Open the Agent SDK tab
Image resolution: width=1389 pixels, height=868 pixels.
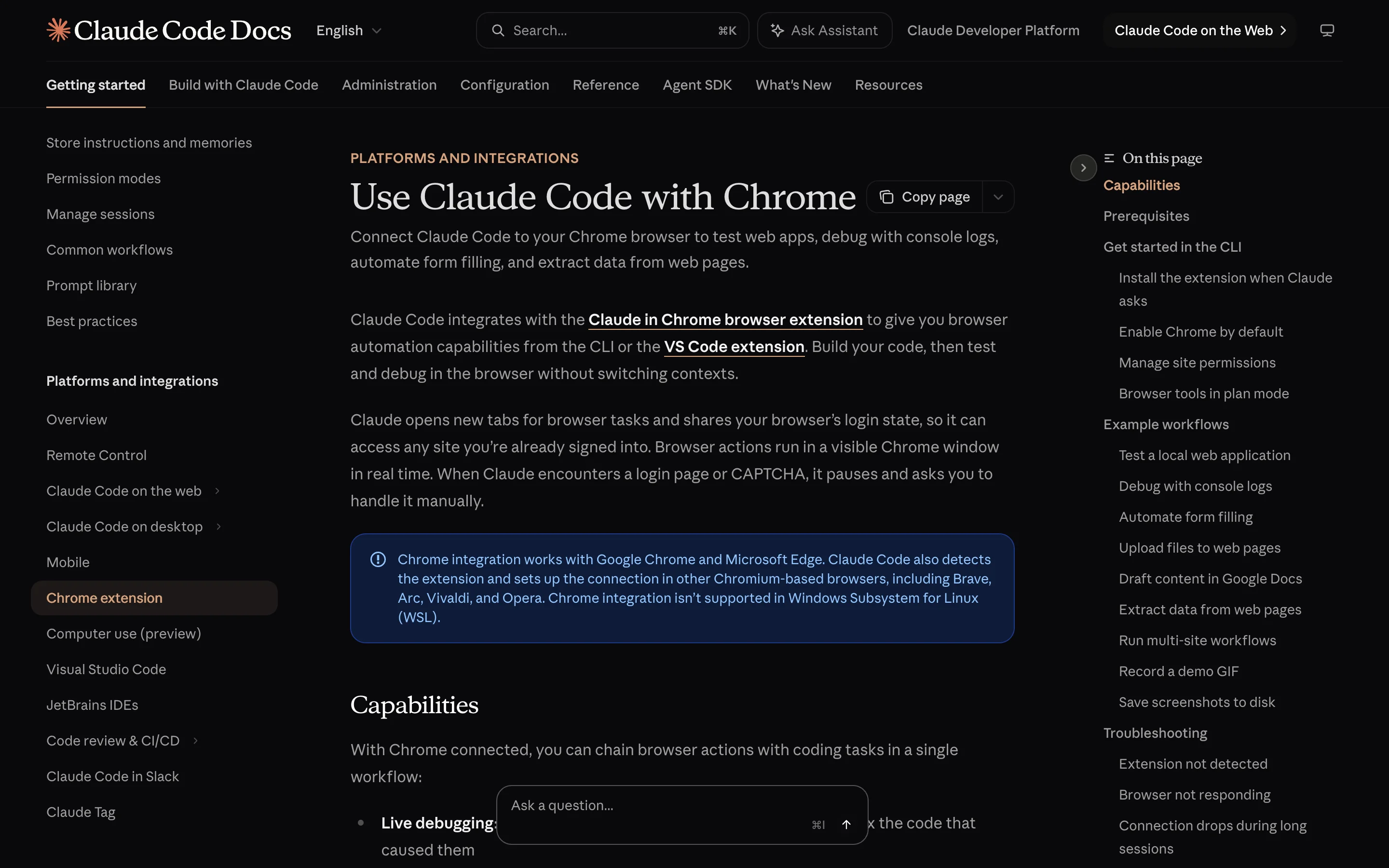coord(697,85)
